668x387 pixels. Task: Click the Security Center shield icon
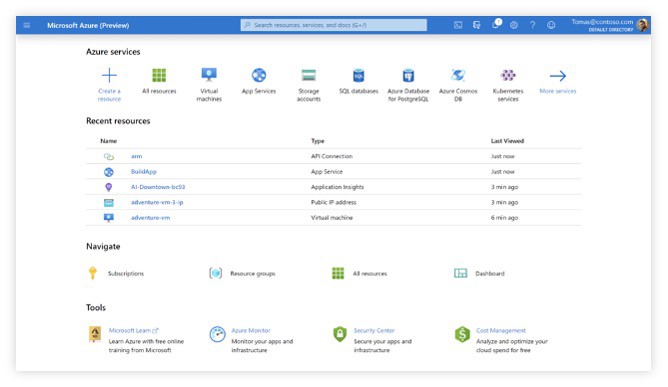click(340, 334)
